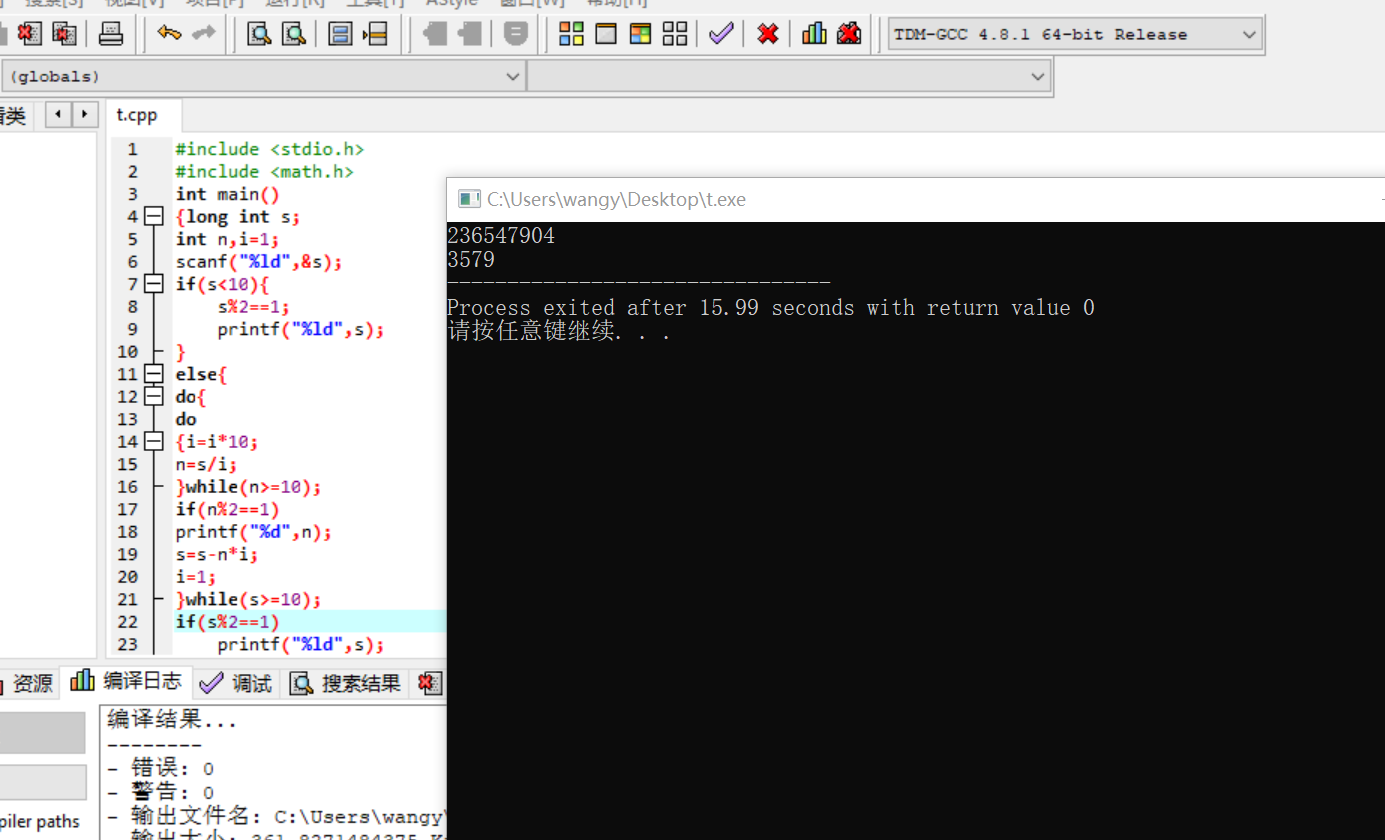Open Find using the magnifier toolbar icon

(x=260, y=34)
